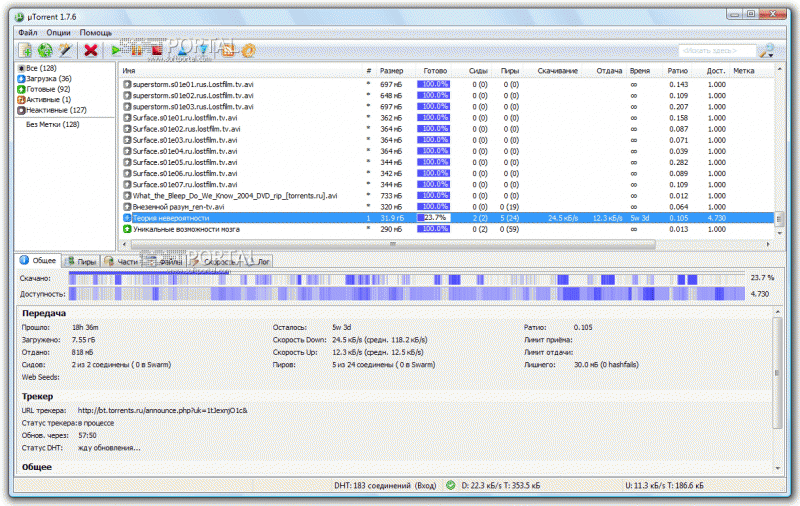Sort by the Метка column header
Image resolution: width=800 pixels, height=506 pixels.
pyautogui.click(x=743, y=70)
